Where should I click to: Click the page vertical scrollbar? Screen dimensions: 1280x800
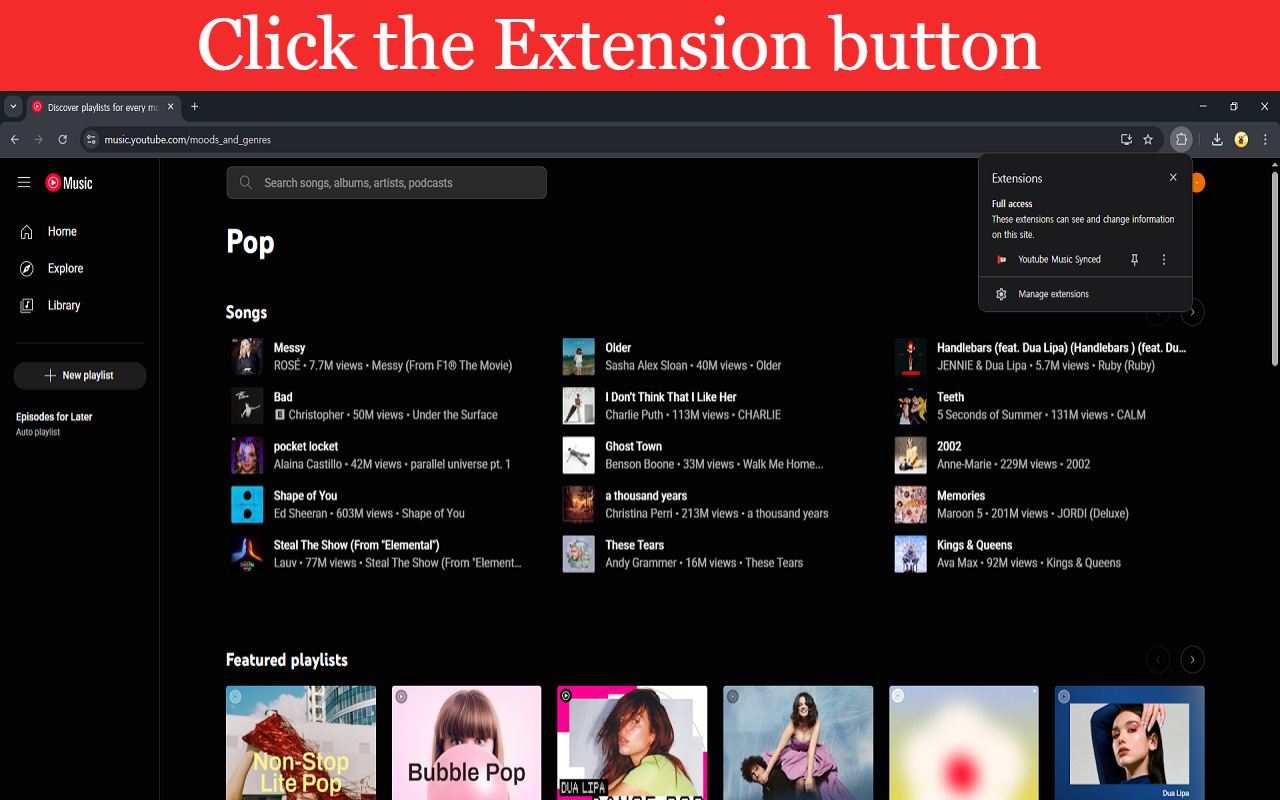[1274, 268]
